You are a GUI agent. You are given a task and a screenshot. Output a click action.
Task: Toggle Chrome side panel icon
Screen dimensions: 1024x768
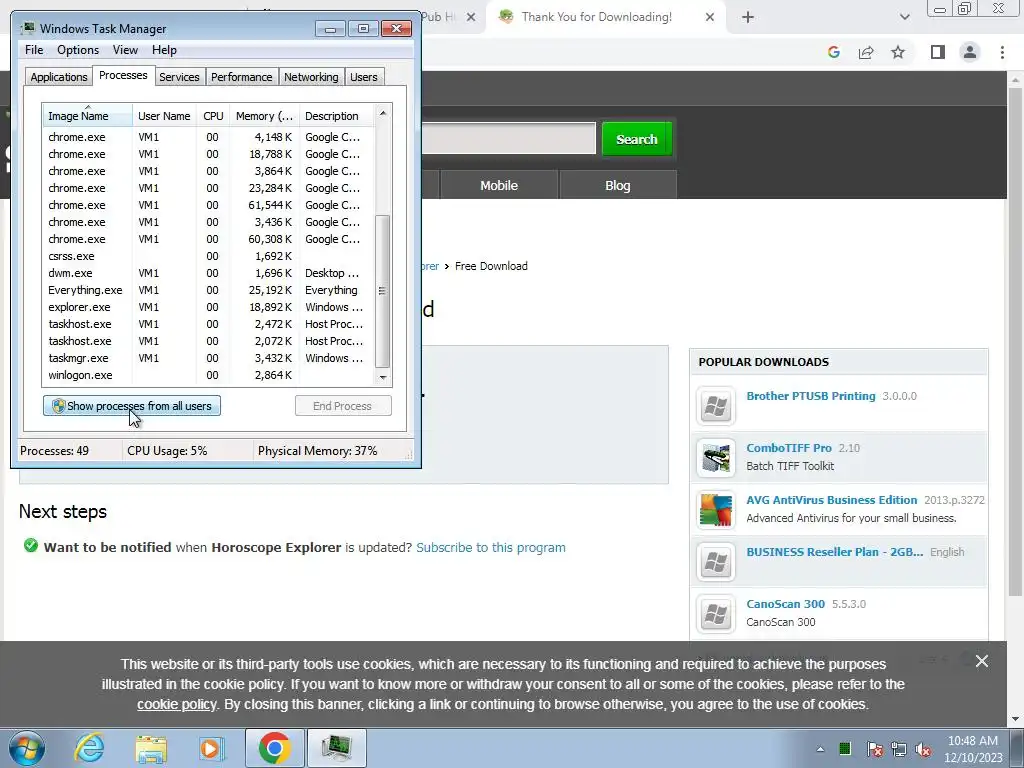(938, 52)
